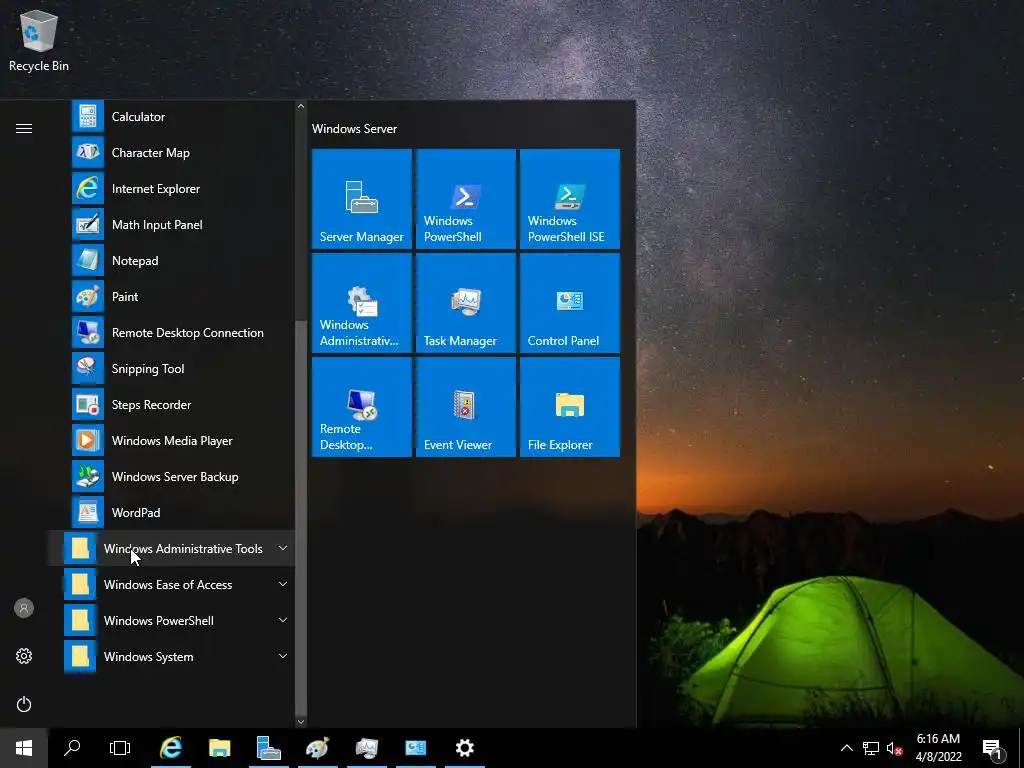This screenshot has height=768, width=1024.
Task: Select the Recycle Bin desktop icon
Action: (x=39, y=40)
